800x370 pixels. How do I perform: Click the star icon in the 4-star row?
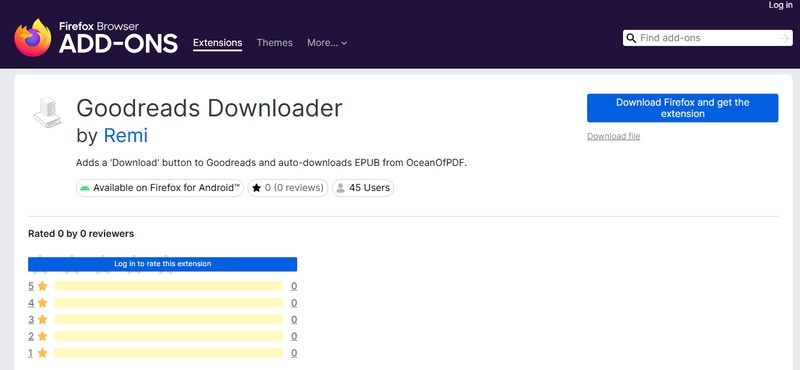42,303
